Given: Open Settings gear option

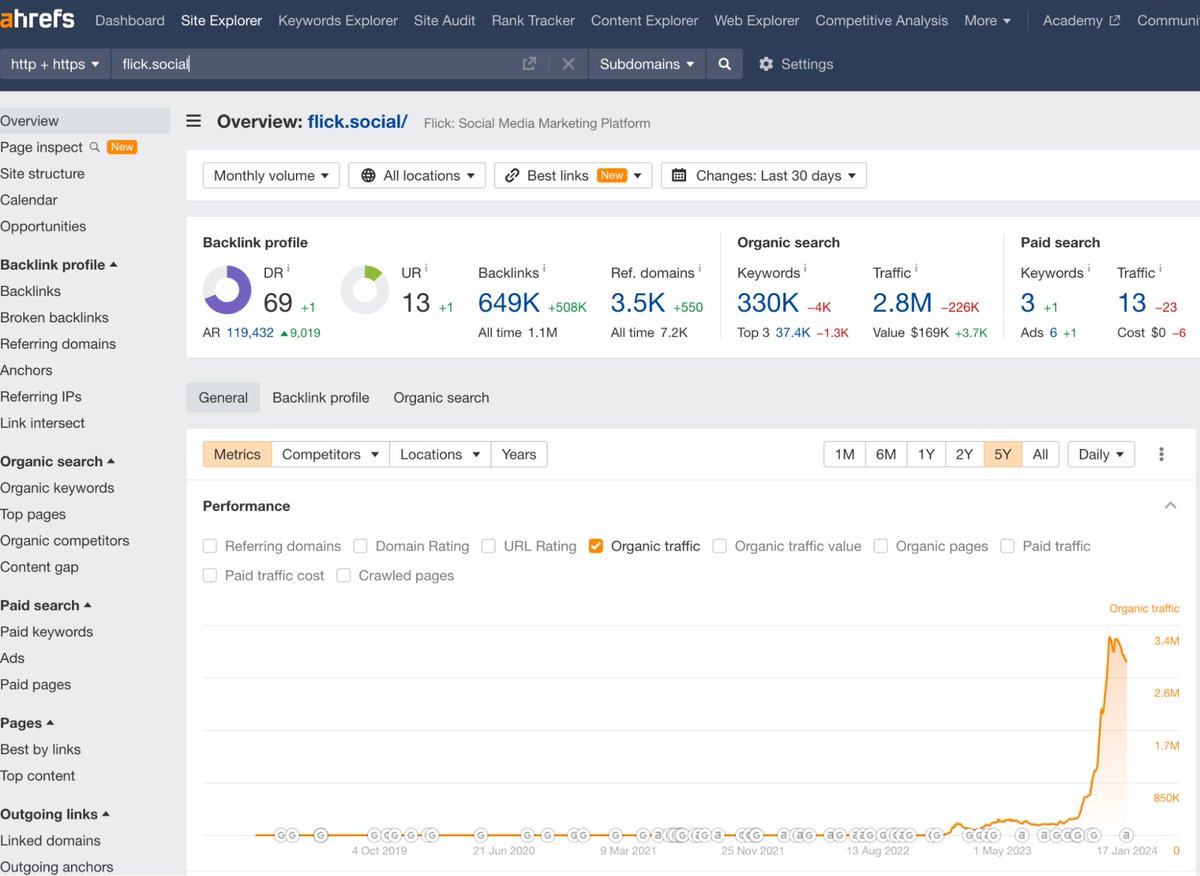Looking at the screenshot, I should 795,64.
